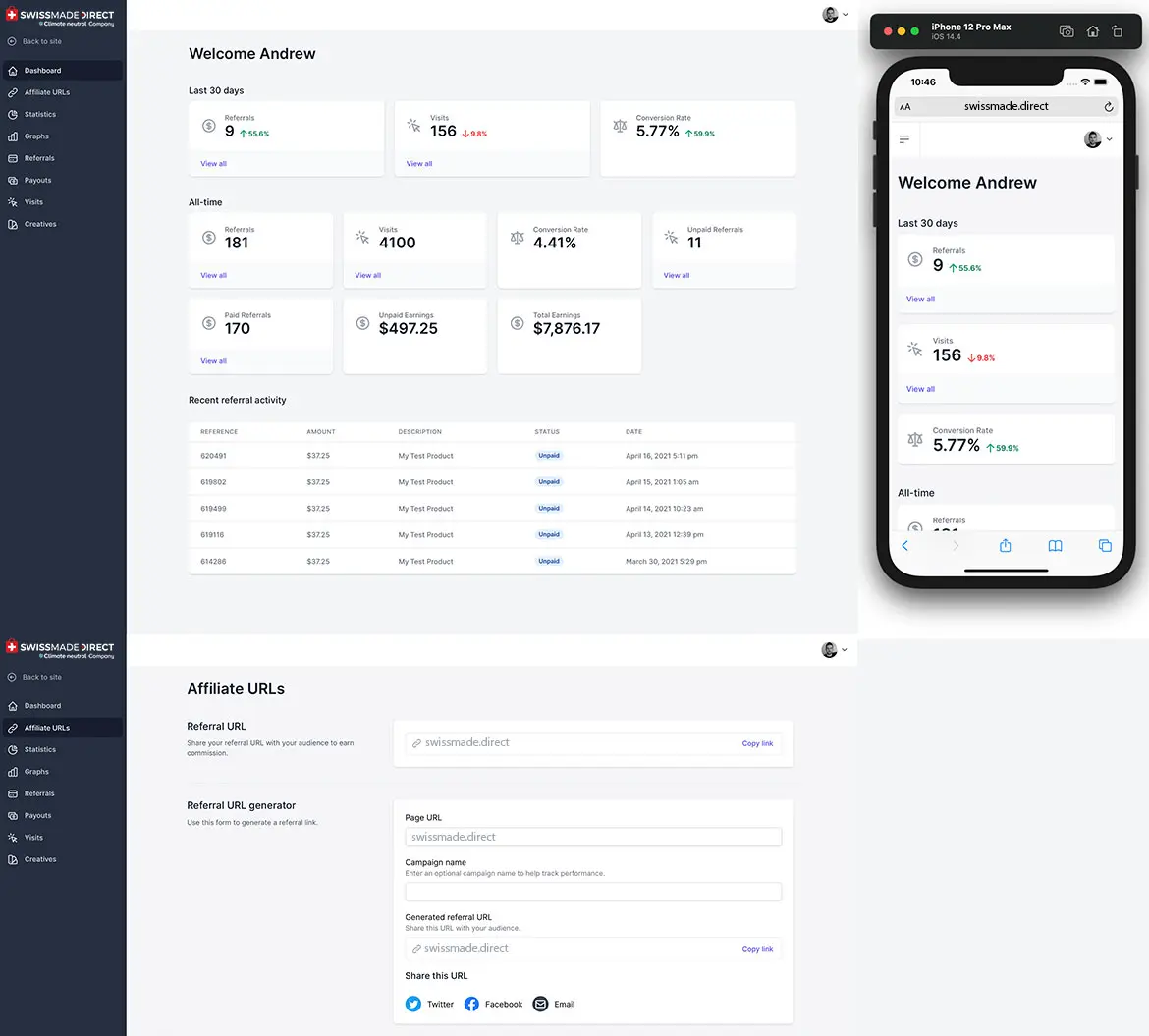Copy the generated referral URL link
The width and height of the screenshot is (1149, 1036).
pyautogui.click(x=757, y=949)
